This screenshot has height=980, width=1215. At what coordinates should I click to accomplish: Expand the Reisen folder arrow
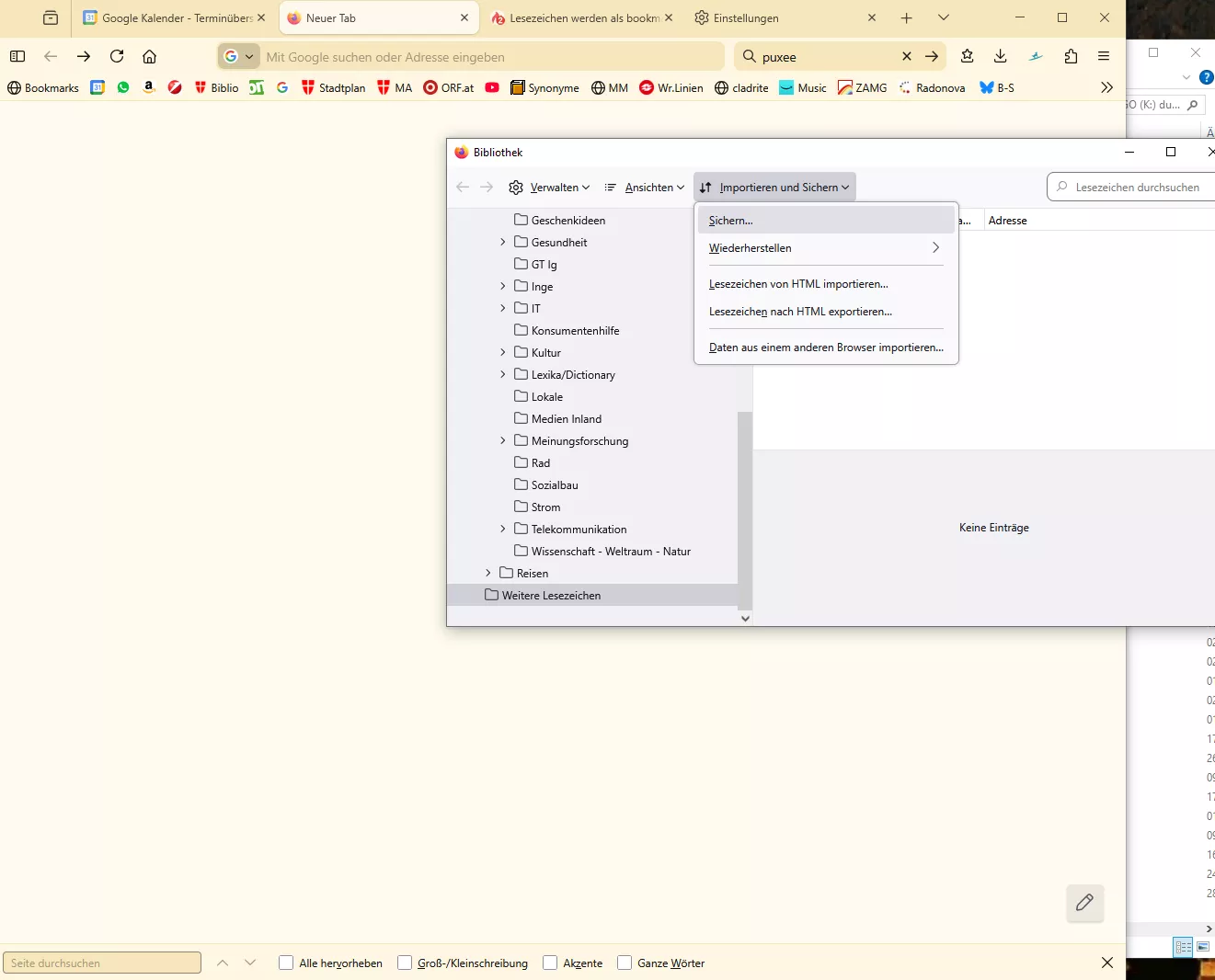488,574
